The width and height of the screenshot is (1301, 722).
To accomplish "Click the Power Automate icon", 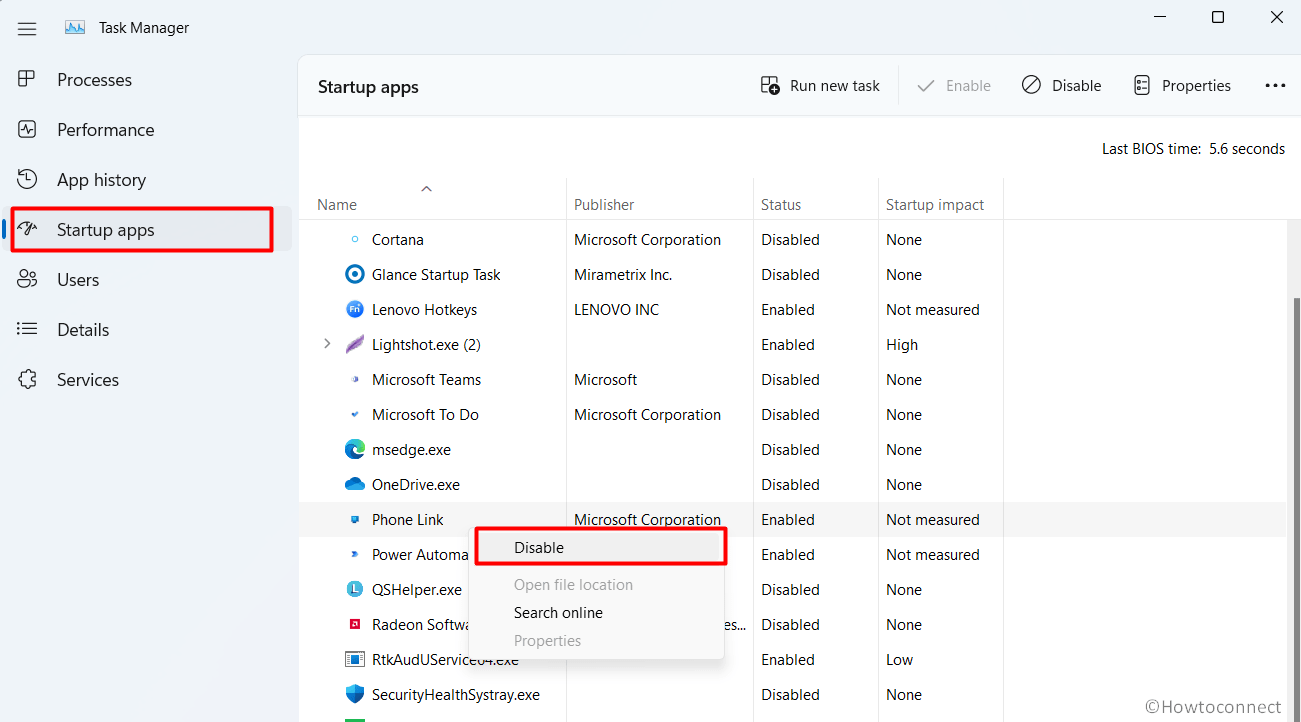I will click(355, 555).
